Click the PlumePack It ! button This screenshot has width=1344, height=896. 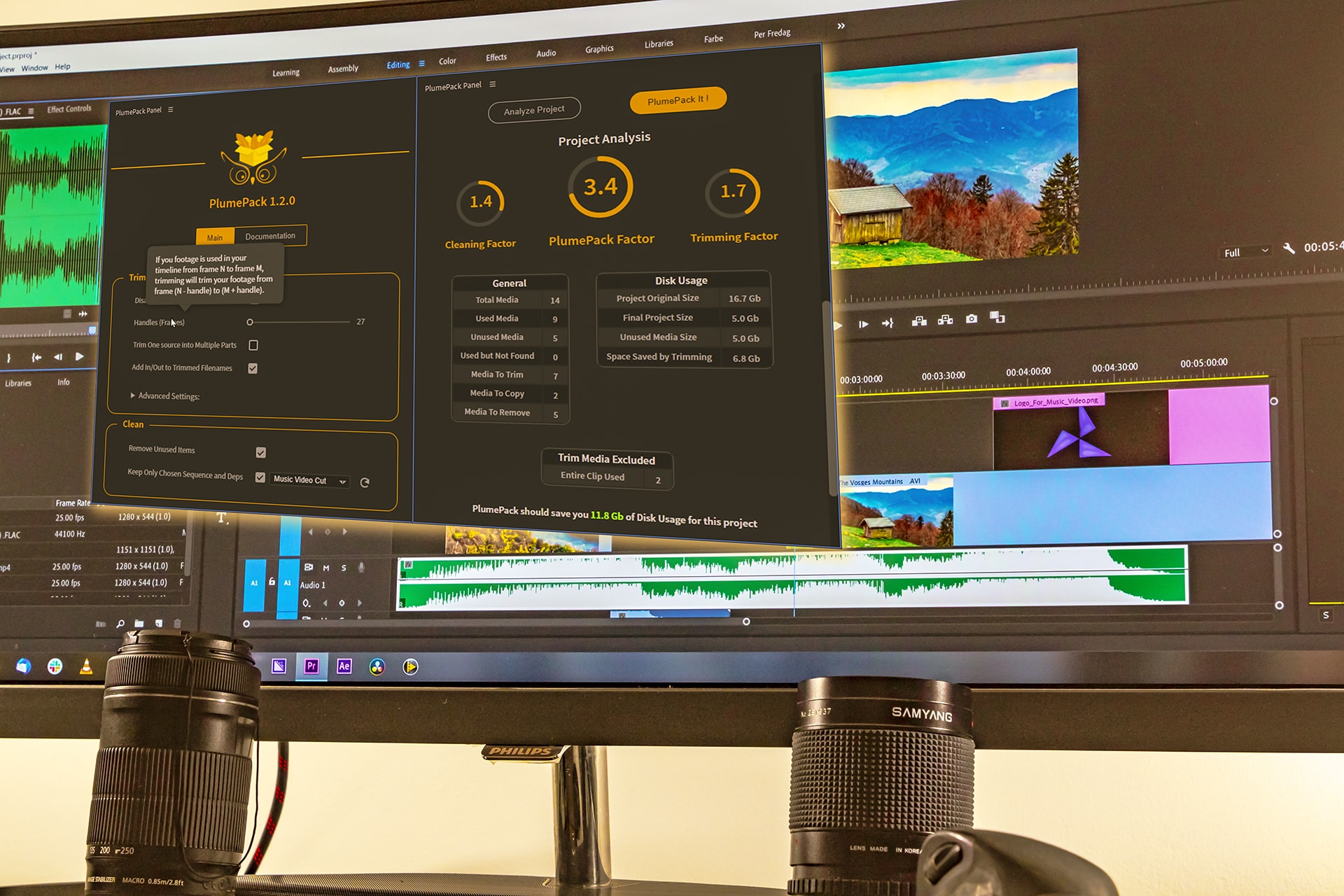coord(678,100)
